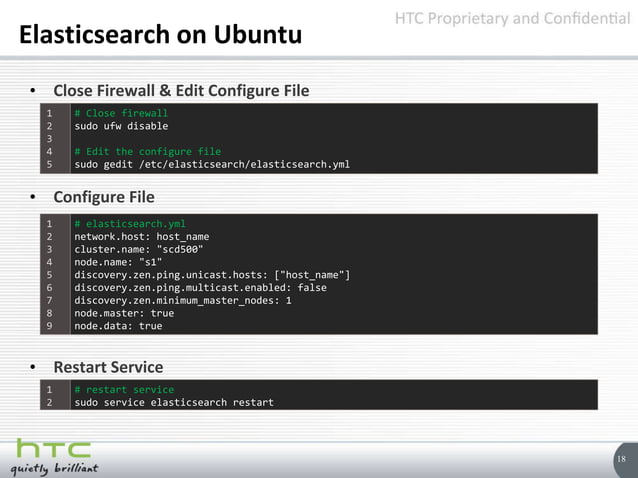
Task: Click the "node.master: true" line
Action: (124, 313)
